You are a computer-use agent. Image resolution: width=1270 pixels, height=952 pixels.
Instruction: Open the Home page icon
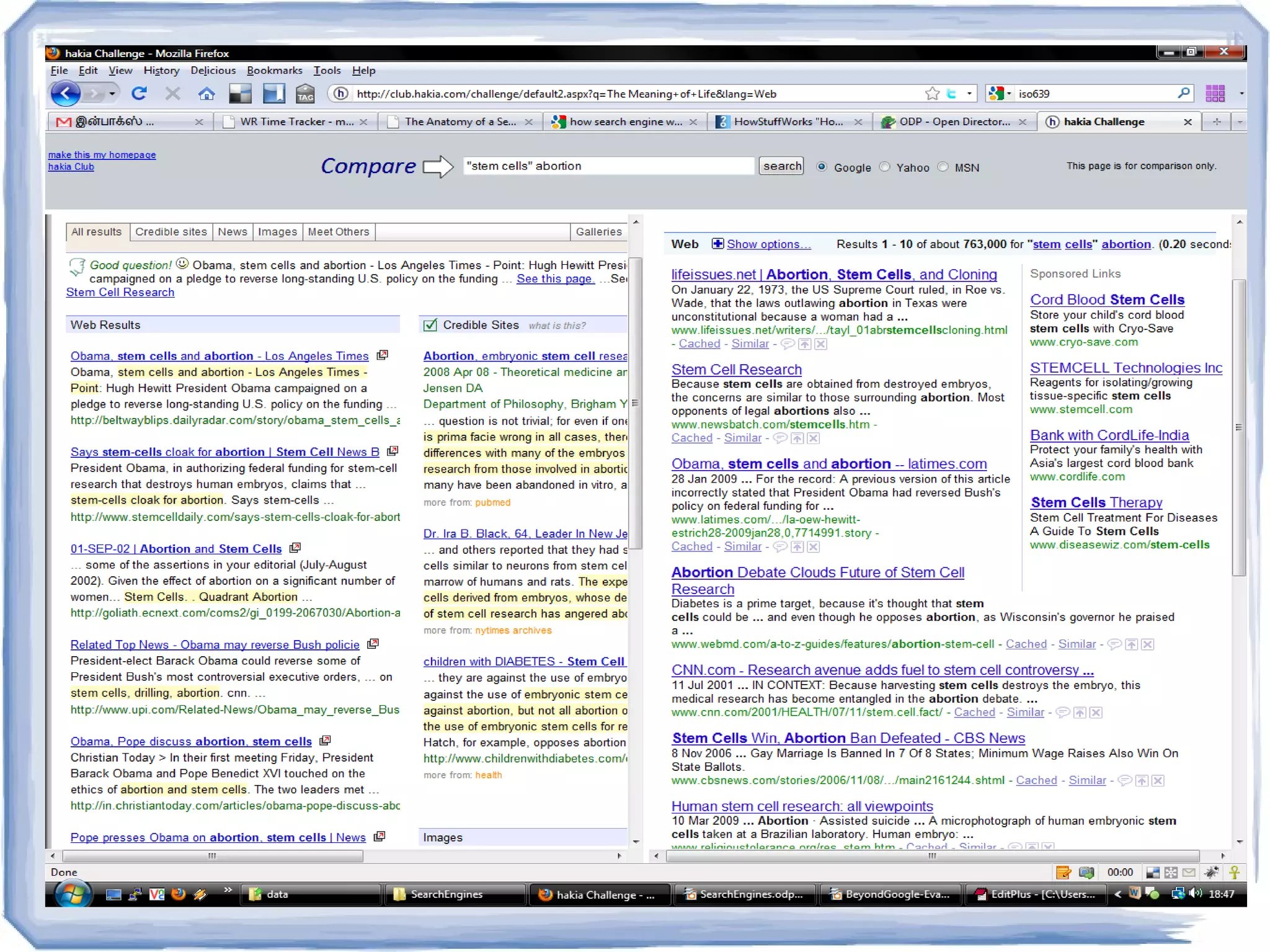click(x=206, y=94)
